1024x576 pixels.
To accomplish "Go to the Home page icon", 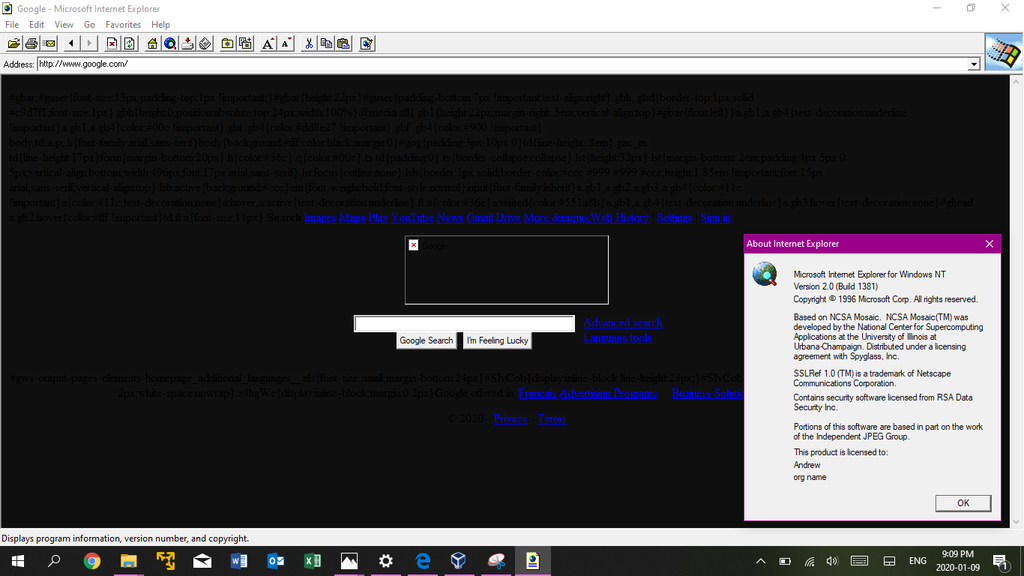I will [x=152, y=43].
